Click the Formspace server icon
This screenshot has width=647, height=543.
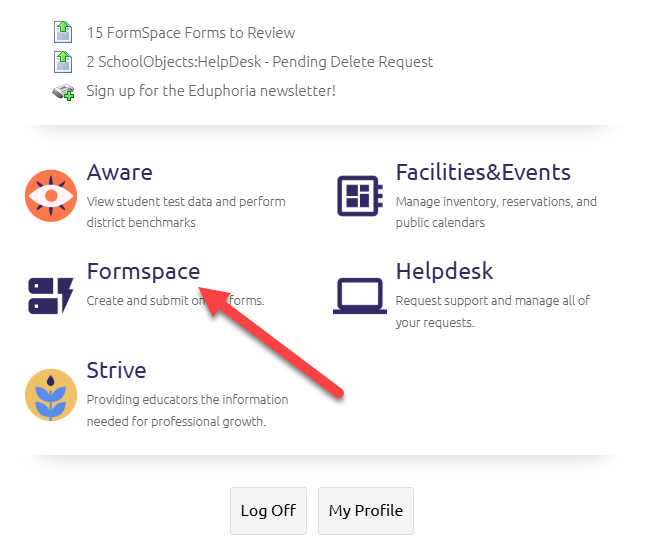tap(51, 295)
